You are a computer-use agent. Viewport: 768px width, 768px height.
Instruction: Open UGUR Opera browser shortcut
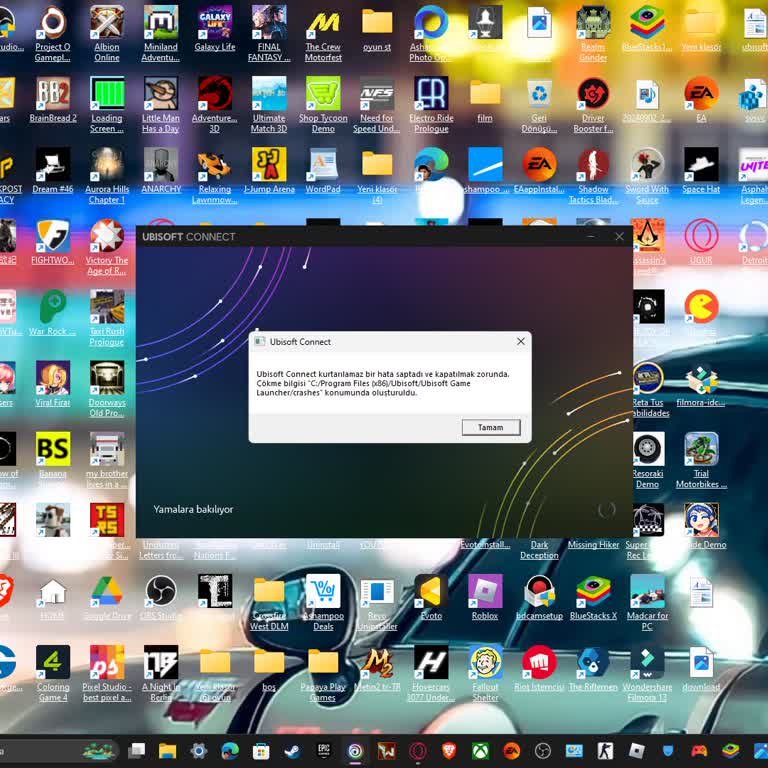(701, 242)
